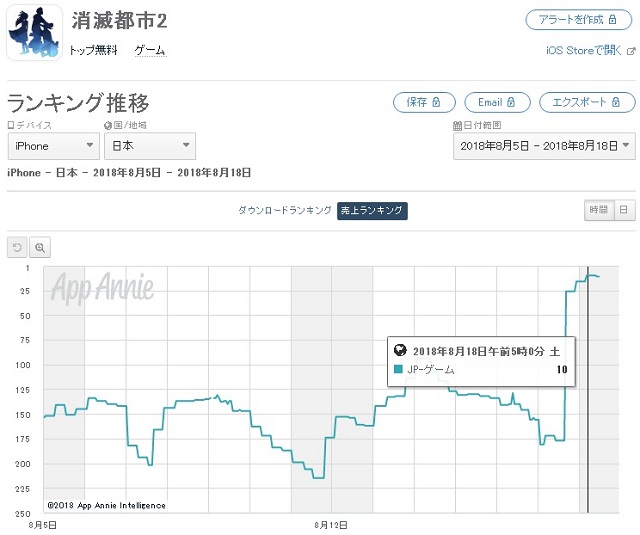640x535 pixels.
Task: Click the external link icon beside iOS Store
Action: tap(631, 51)
